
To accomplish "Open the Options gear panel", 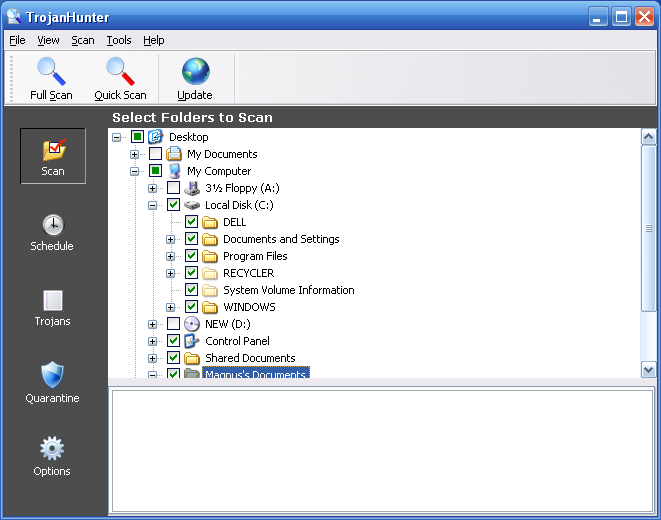I will coord(52,456).
